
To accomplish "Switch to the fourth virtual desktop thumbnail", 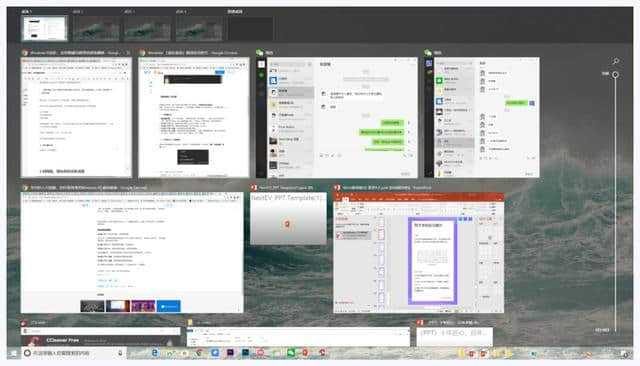I will [199, 29].
